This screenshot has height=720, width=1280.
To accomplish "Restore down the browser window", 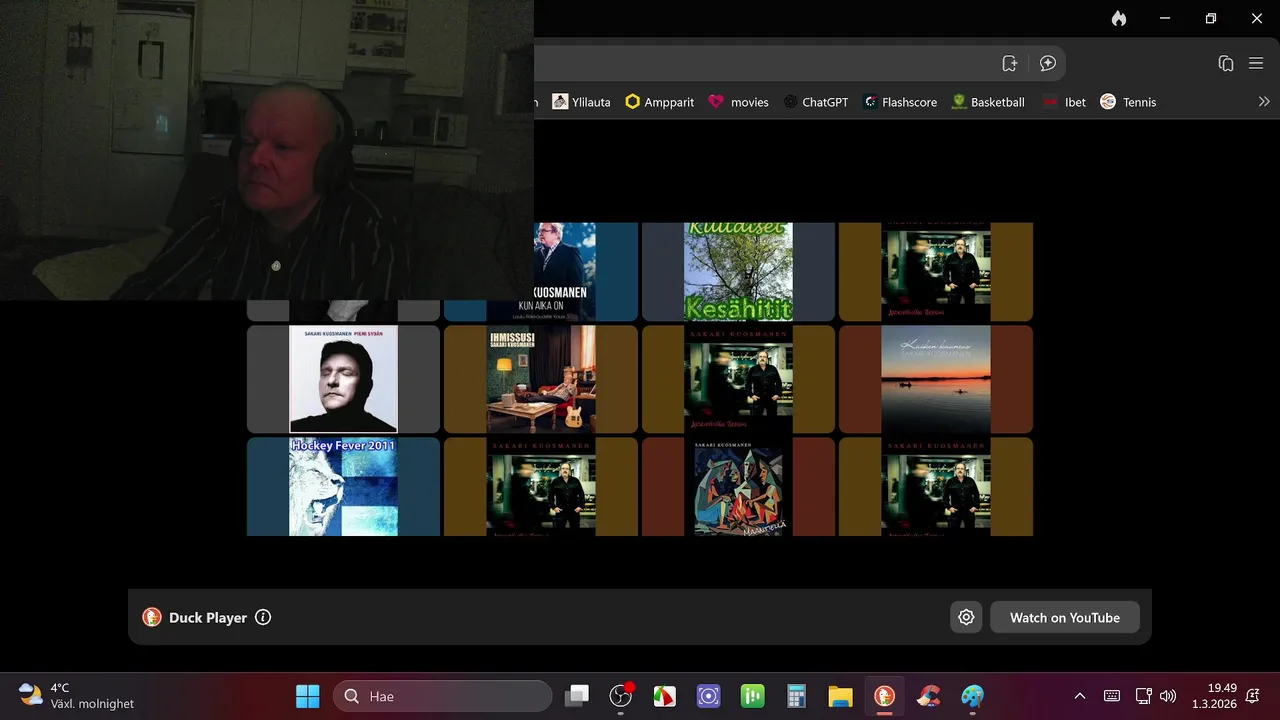I will pos(1211,18).
